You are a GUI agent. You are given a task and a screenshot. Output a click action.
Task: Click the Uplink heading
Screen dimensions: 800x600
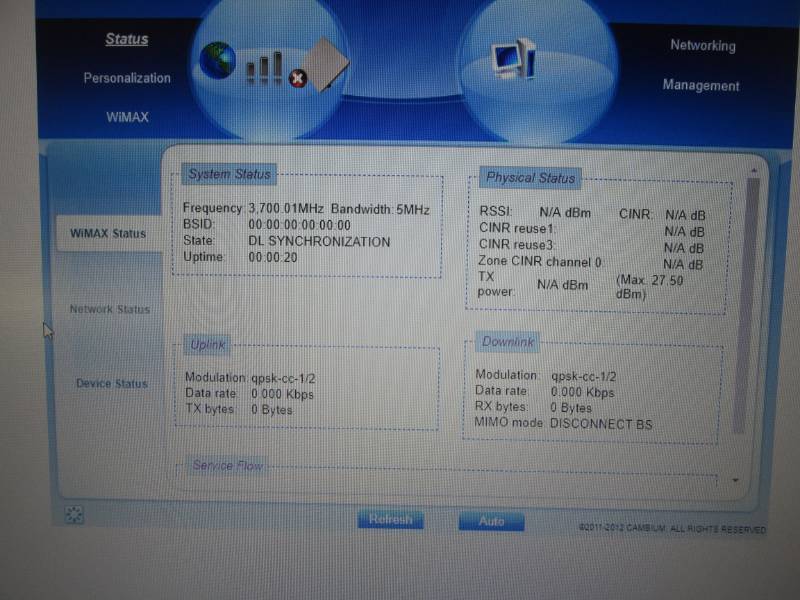point(208,345)
